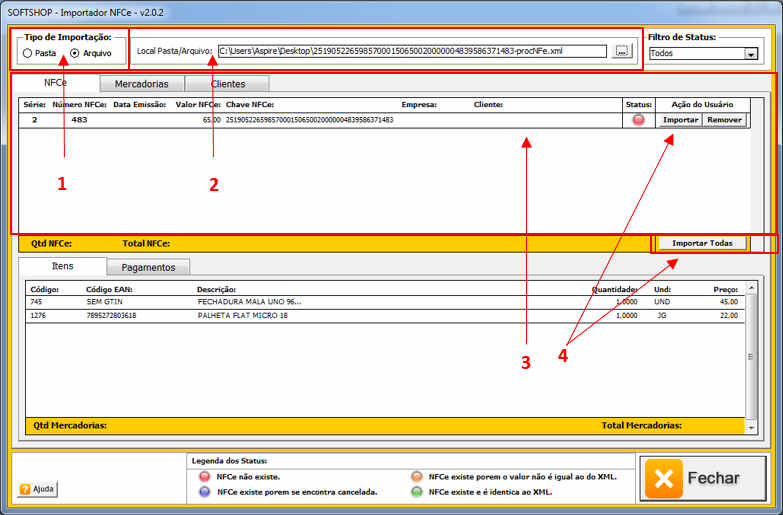Switch to the Clientes tab

pyautogui.click(x=227, y=84)
